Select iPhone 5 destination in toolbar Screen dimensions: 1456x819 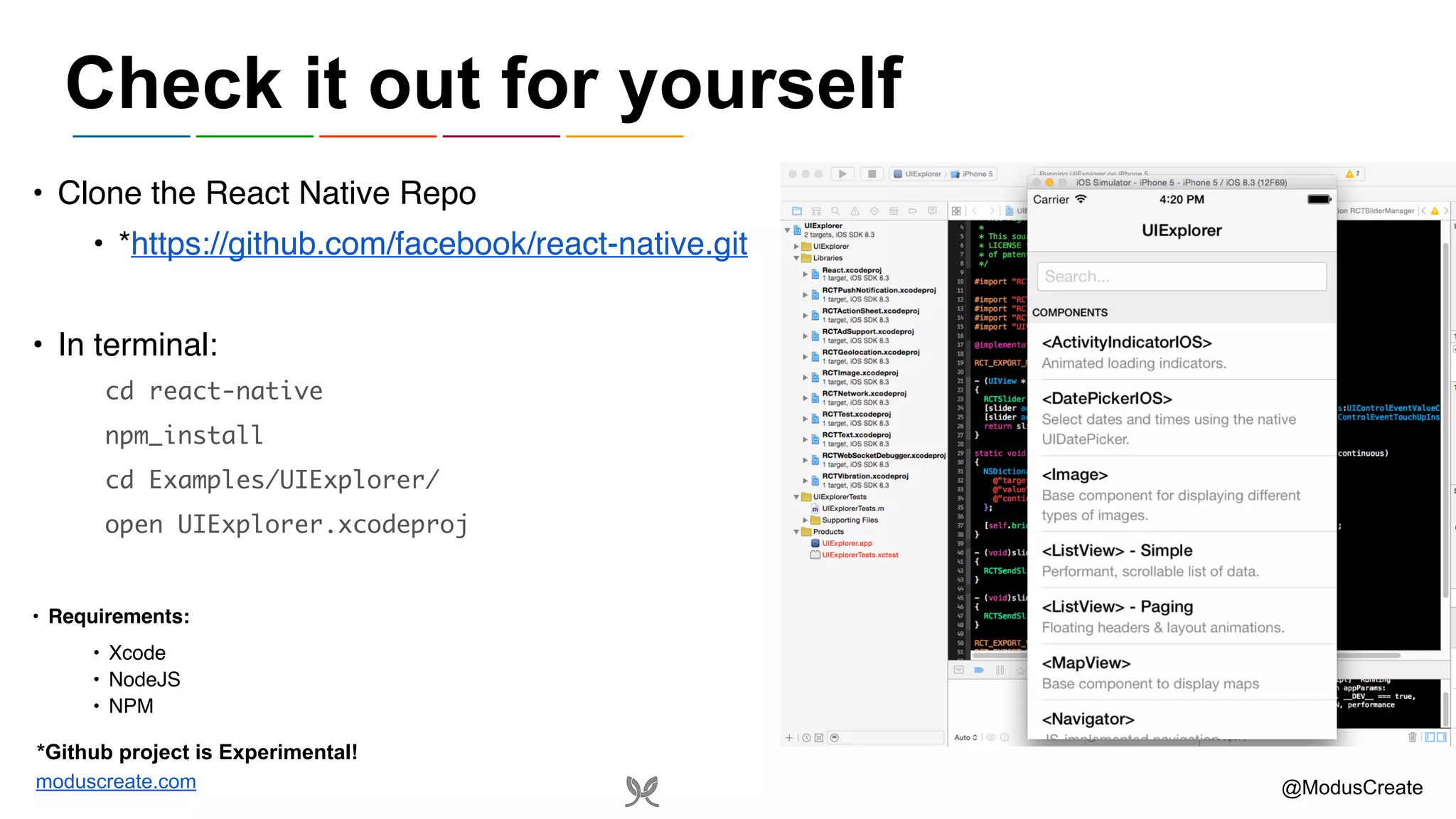(x=972, y=174)
